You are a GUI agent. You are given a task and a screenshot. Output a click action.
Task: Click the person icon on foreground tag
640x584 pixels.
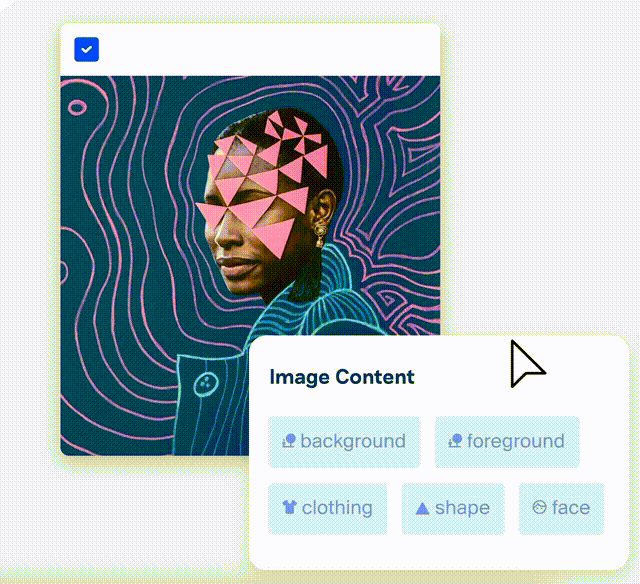pos(455,441)
